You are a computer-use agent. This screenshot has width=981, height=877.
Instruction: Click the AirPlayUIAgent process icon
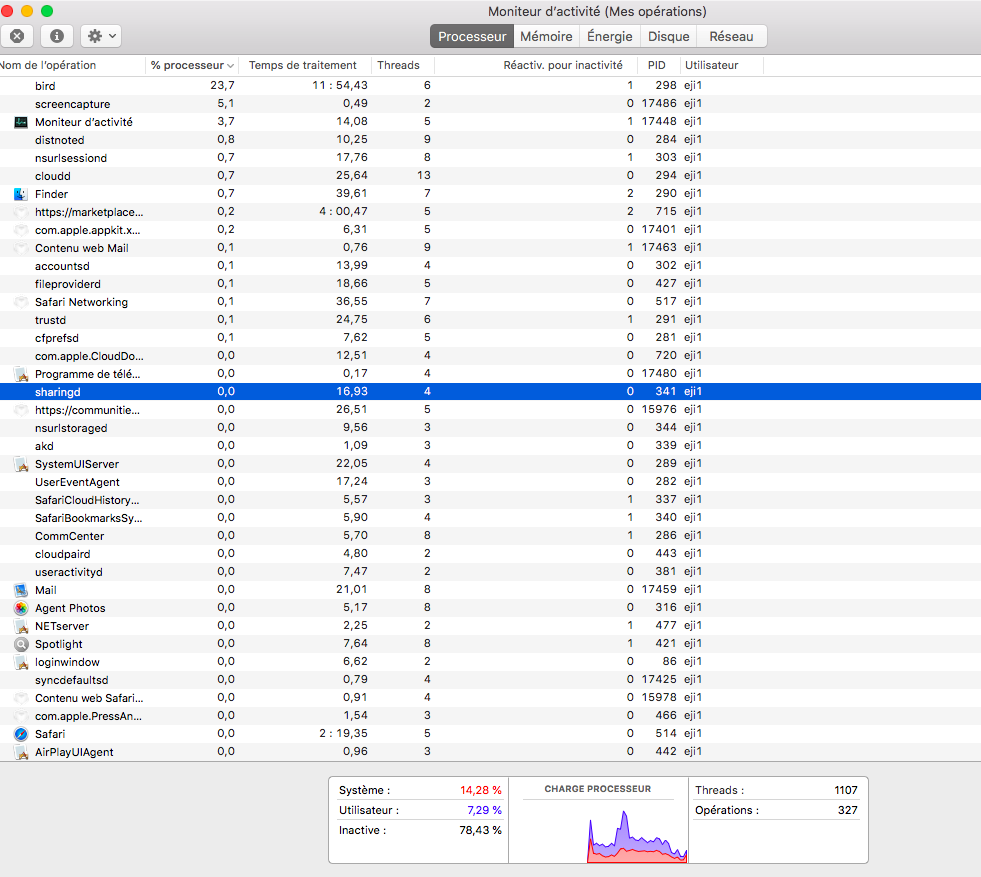tap(21, 752)
